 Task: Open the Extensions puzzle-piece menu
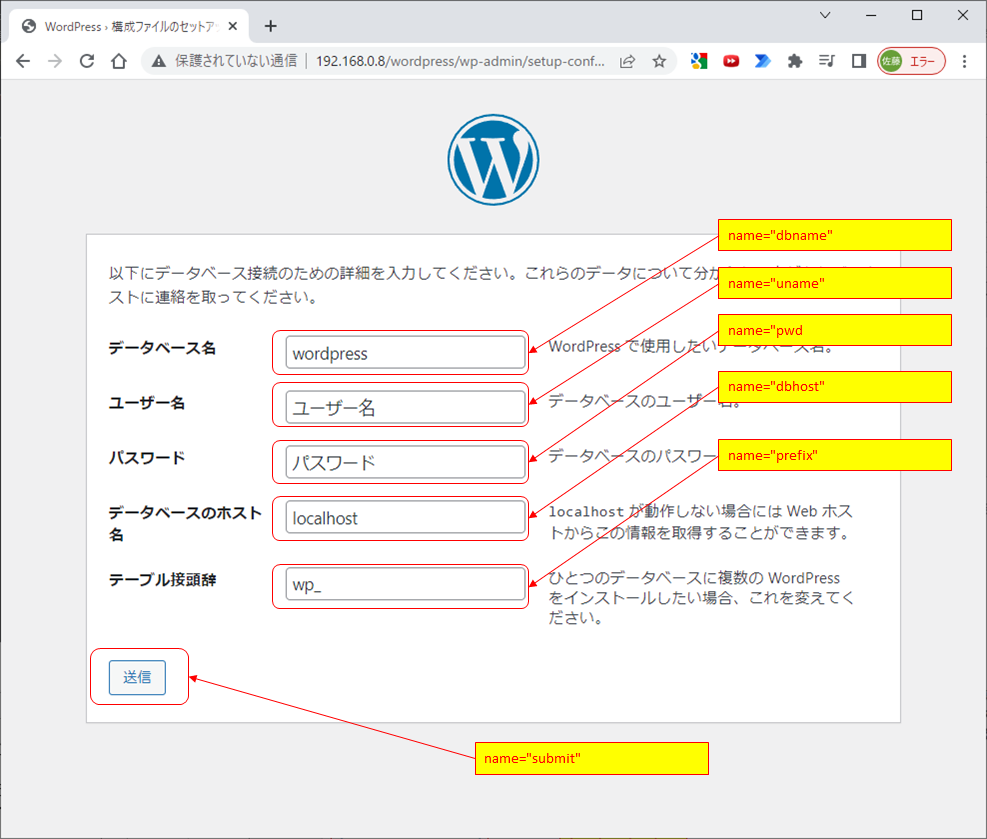[x=795, y=61]
